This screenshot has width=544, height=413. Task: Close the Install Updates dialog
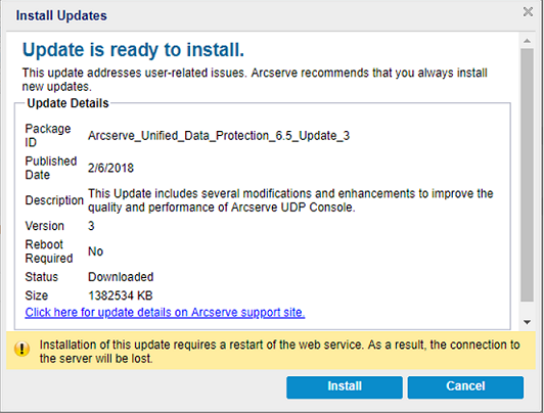tap(528, 12)
